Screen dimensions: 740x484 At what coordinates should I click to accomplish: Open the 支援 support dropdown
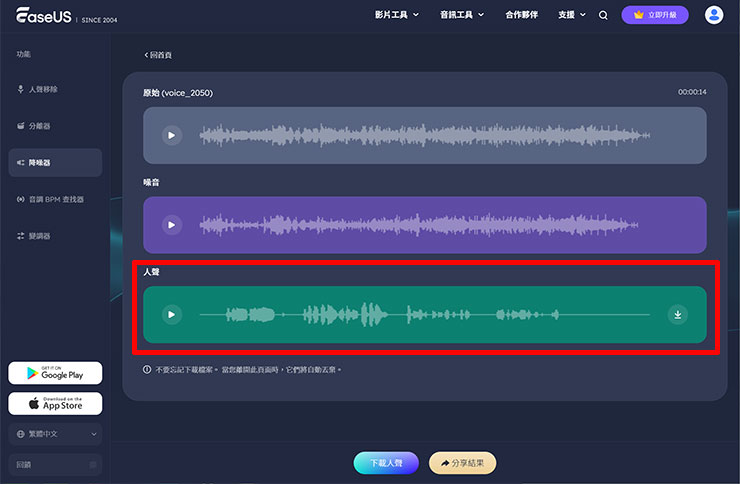573,15
